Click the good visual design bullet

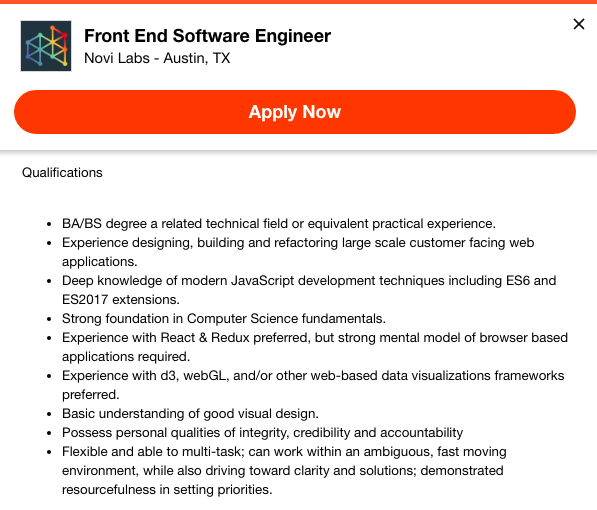click(190, 414)
